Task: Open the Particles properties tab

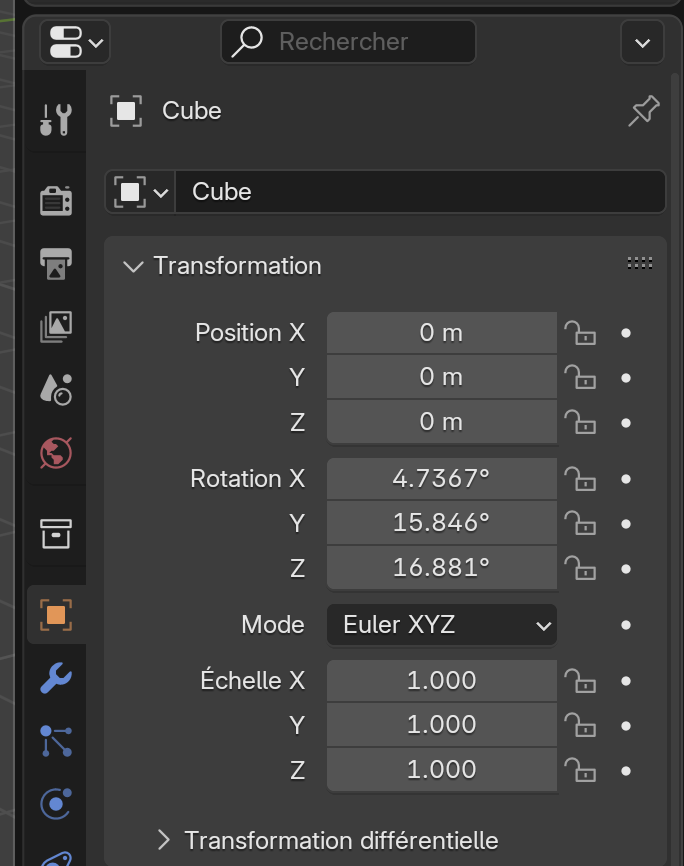Action: click(56, 741)
